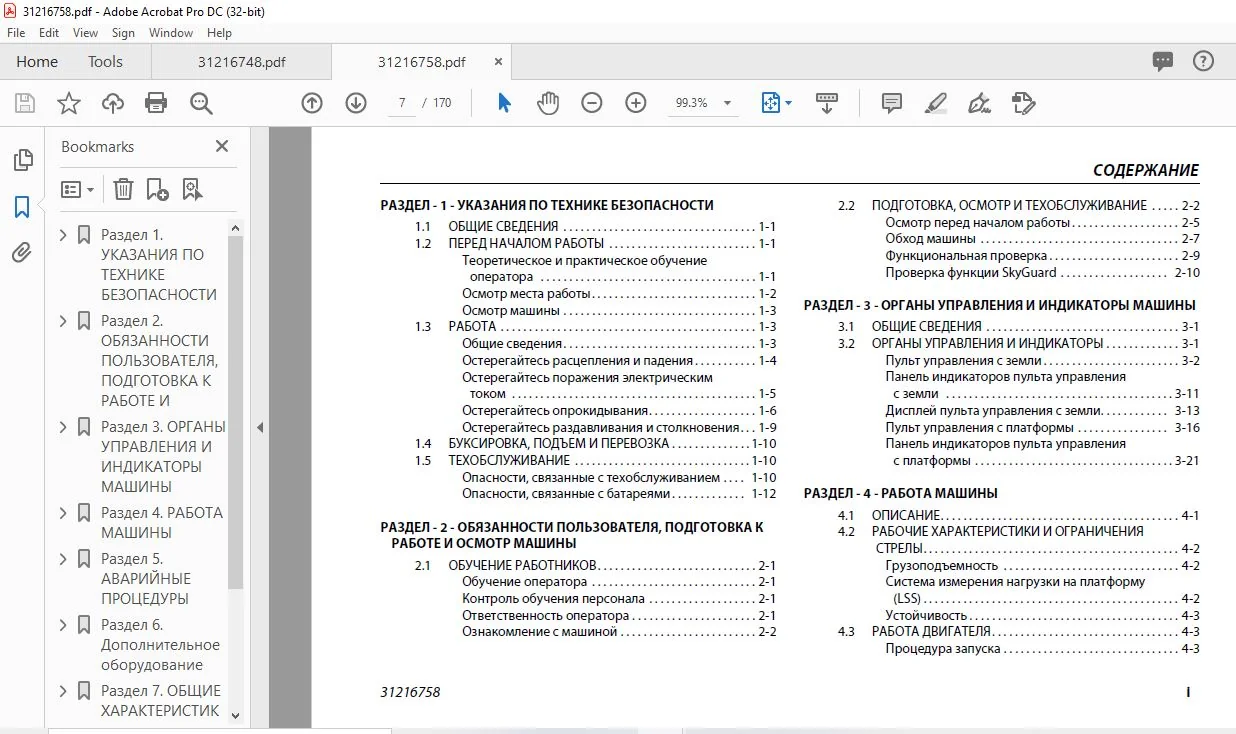Click the Print file icon
Screen dimensions: 1236x734
click(156, 103)
